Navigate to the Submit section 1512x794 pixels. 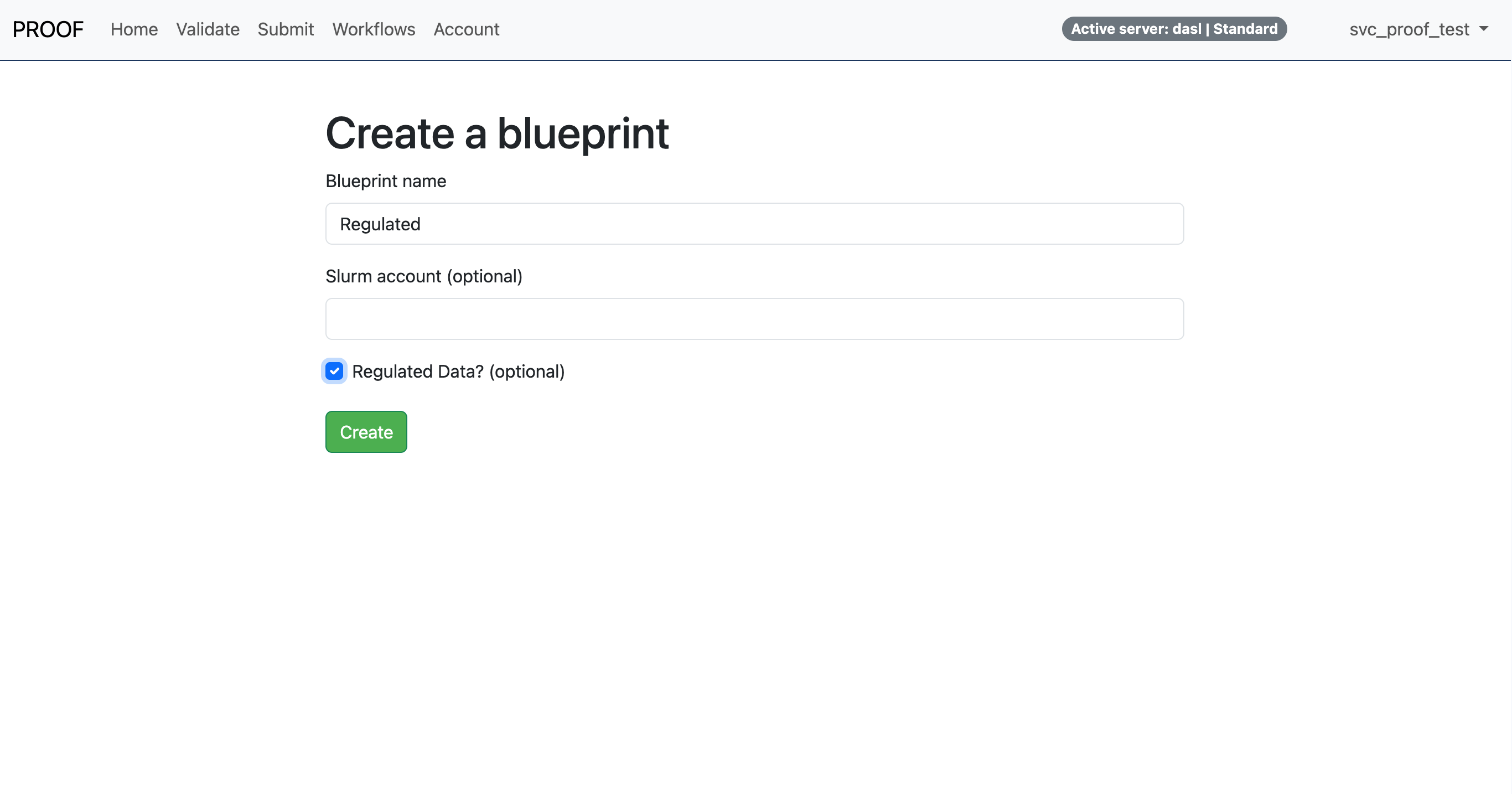286,29
